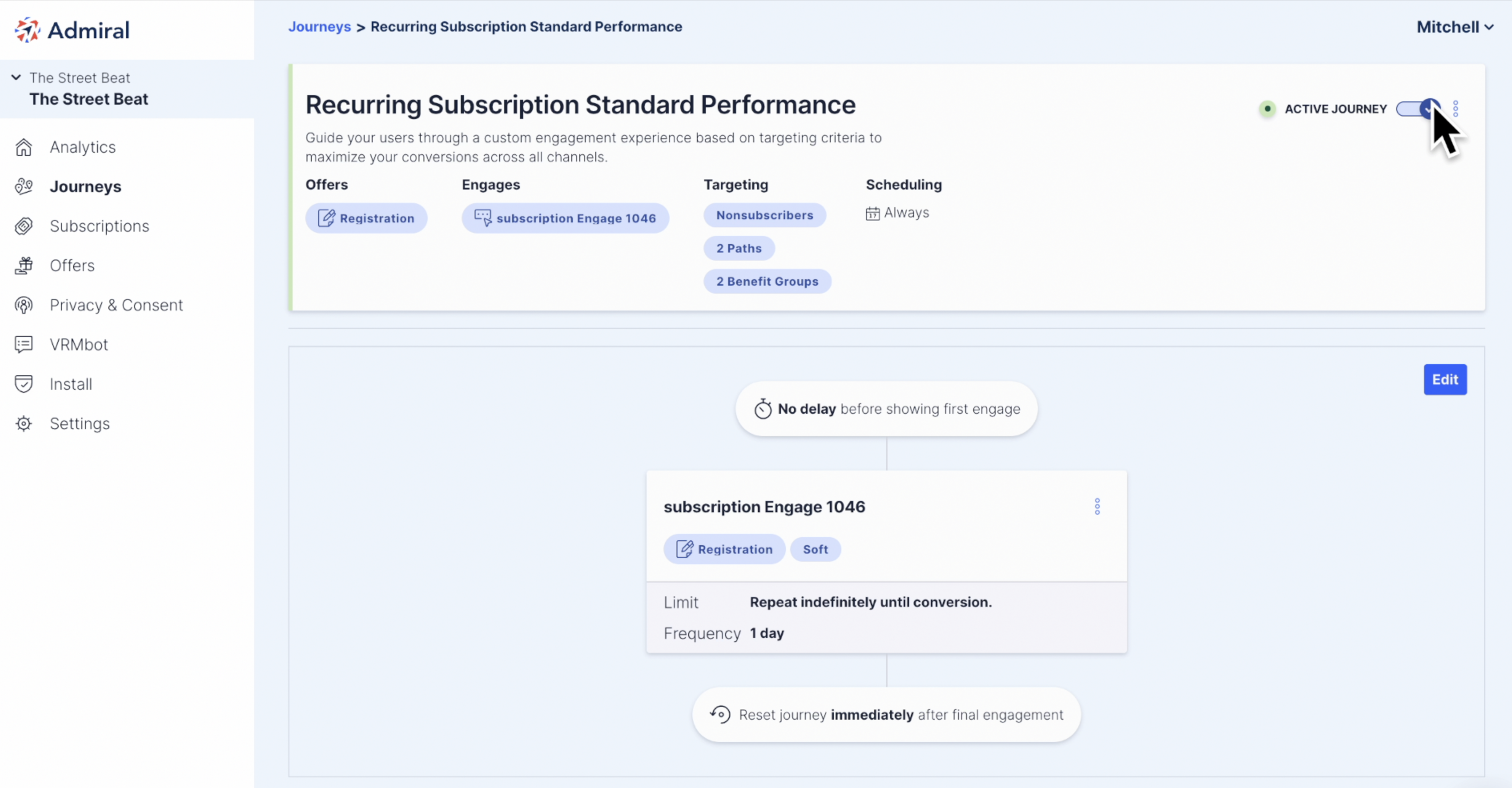Click the 'Scheduling' column heading
Screen dimensions: 1512x788
(904, 185)
